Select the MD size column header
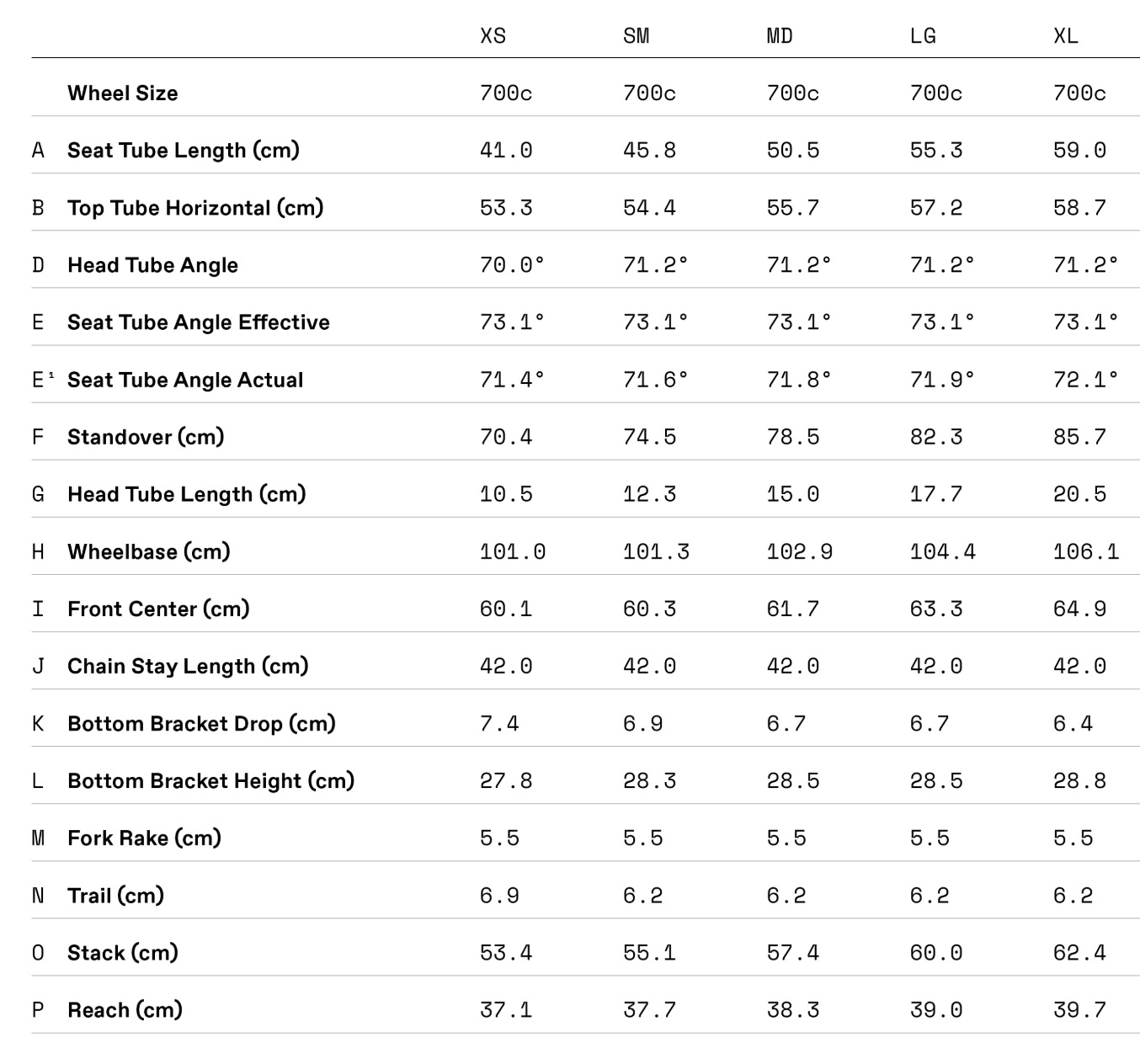1140x1064 pixels. pyautogui.click(x=780, y=36)
